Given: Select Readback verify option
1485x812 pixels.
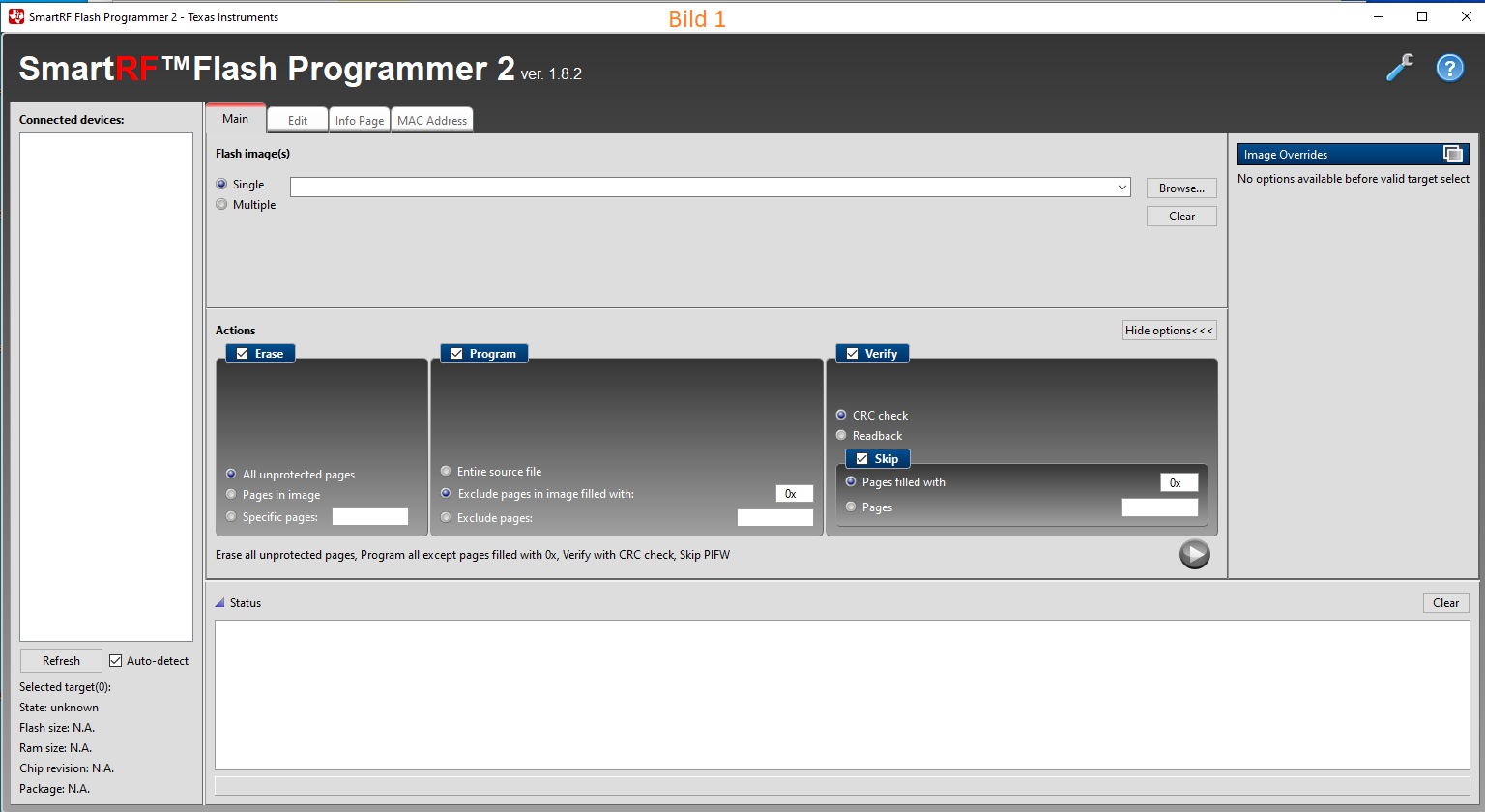Looking at the screenshot, I should pos(841,435).
